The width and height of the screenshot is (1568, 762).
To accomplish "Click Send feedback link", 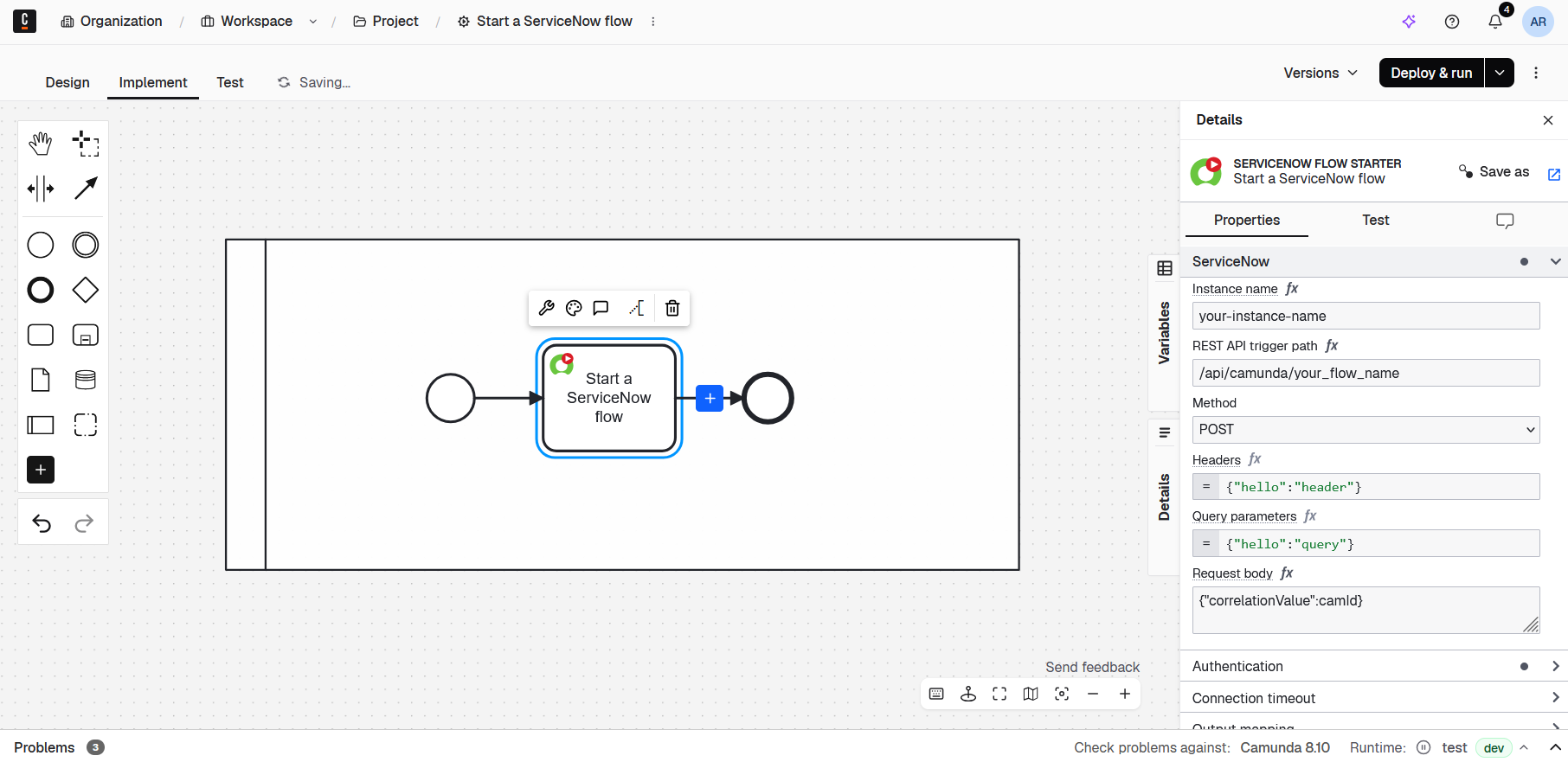I will 1092,667.
